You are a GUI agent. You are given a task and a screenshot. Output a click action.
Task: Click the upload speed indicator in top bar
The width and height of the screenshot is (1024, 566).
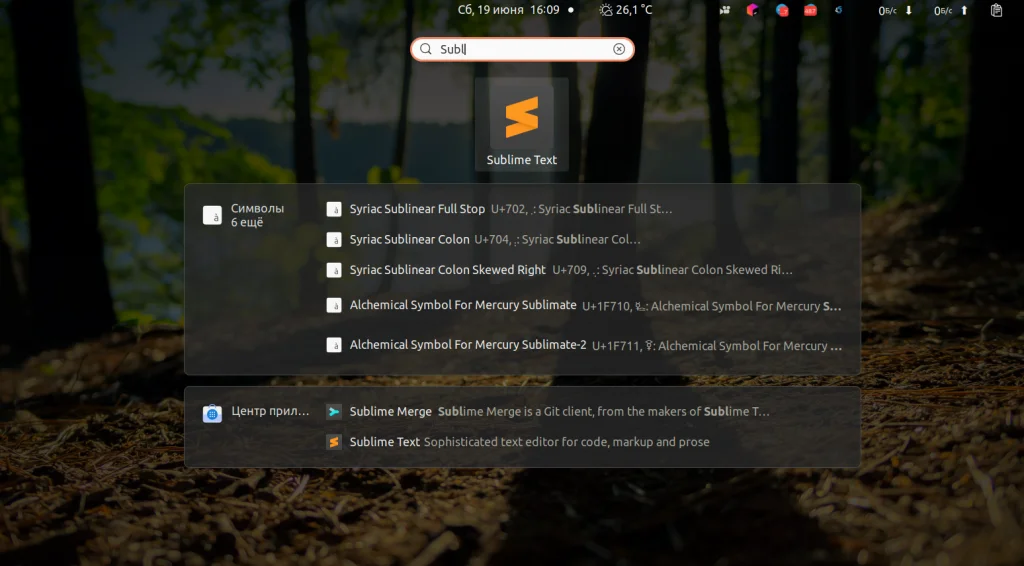coord(951,10)
